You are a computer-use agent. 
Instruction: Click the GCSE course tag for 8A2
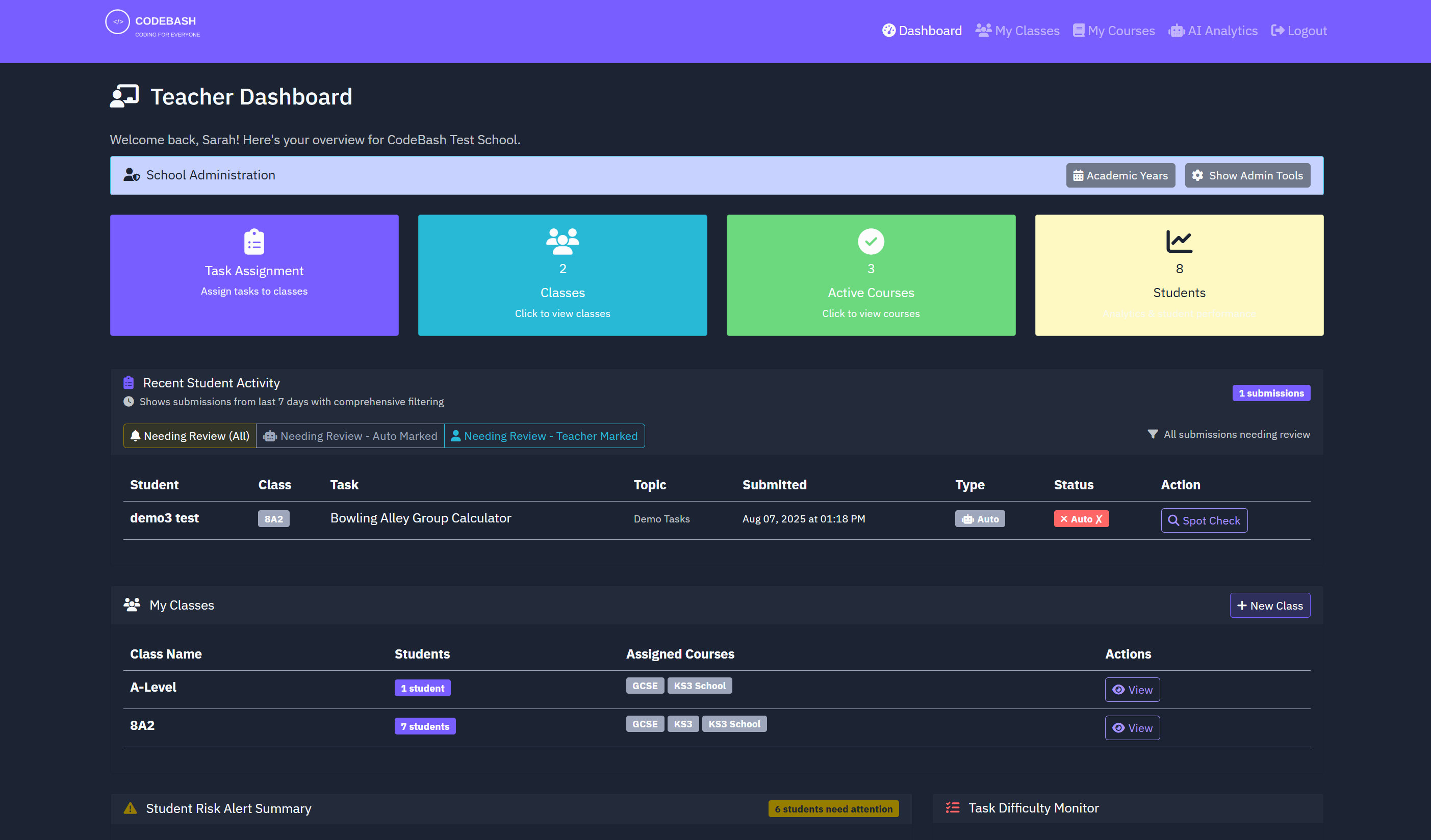point(645,724)
